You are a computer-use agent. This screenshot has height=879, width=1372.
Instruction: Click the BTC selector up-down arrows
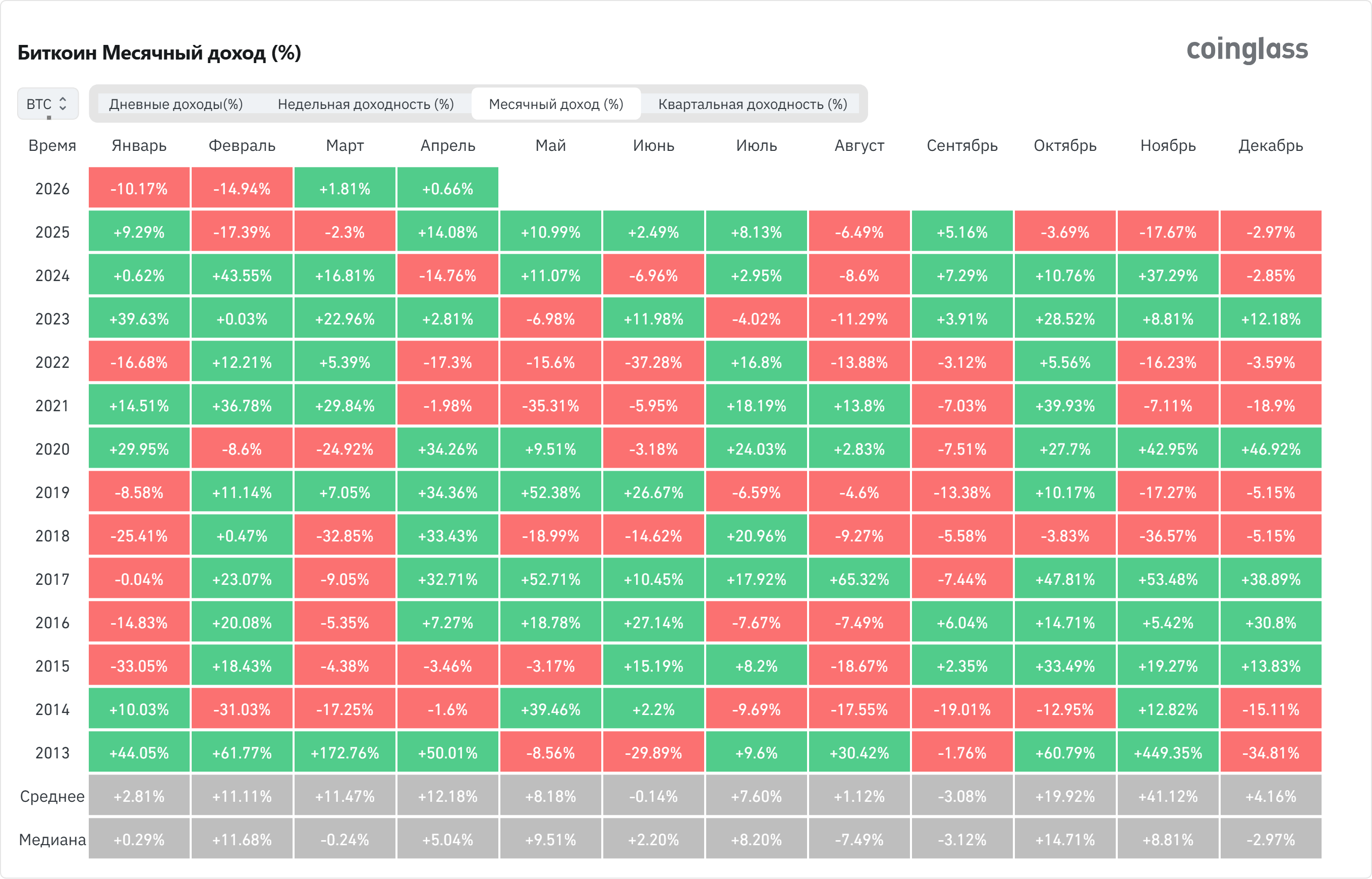(63, 104)
